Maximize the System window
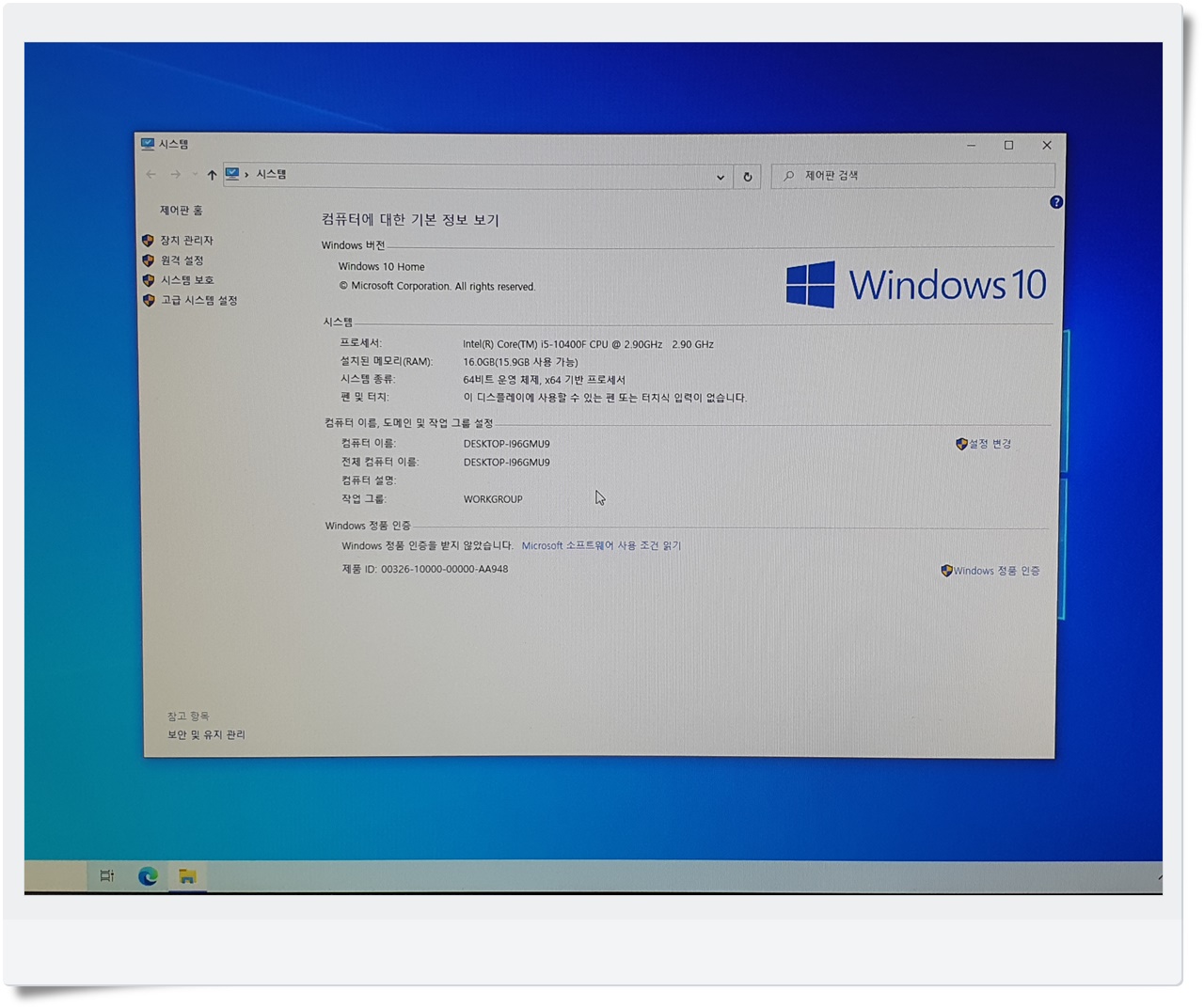The image size is (1204, 1007). click(1008, 145)
